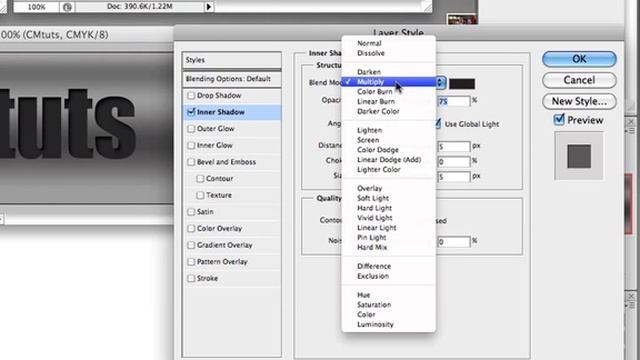Enable the Bevel and Emboss checkbox

pos(191,162)
